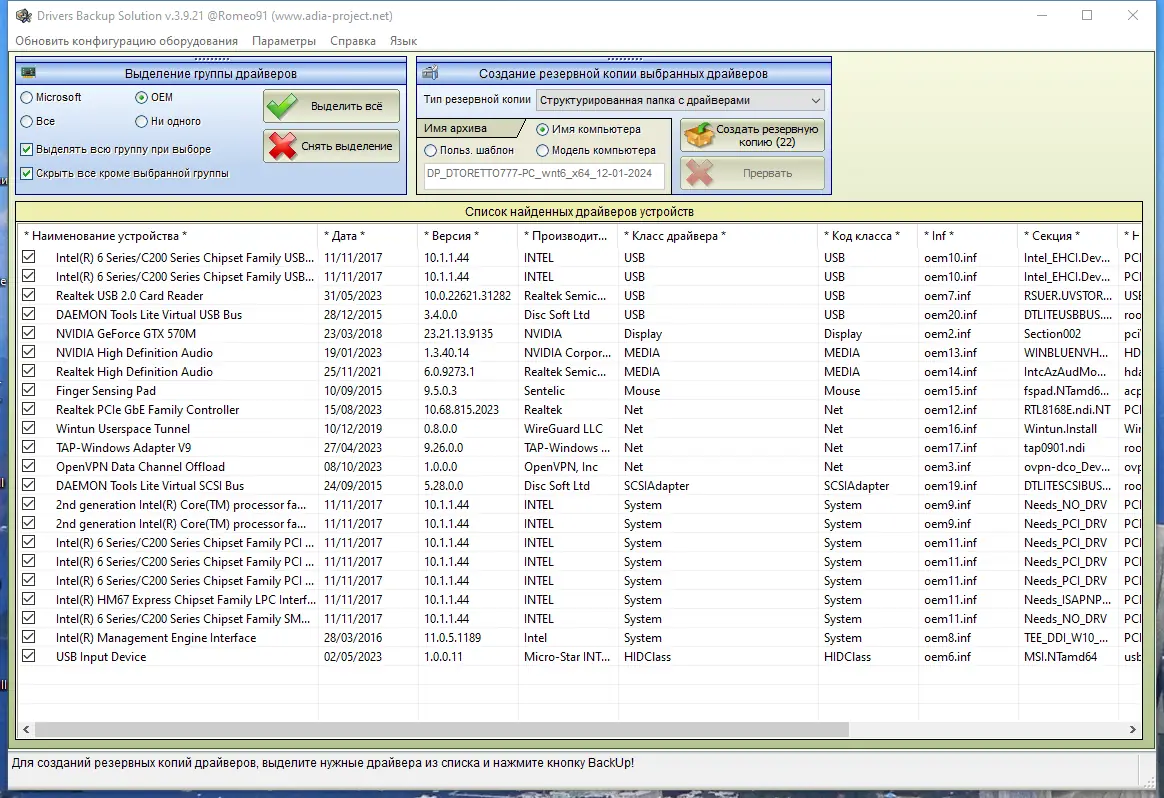Sort by Наименование устройства column header
Screen dimensions: 1164x798
(169, 236)
